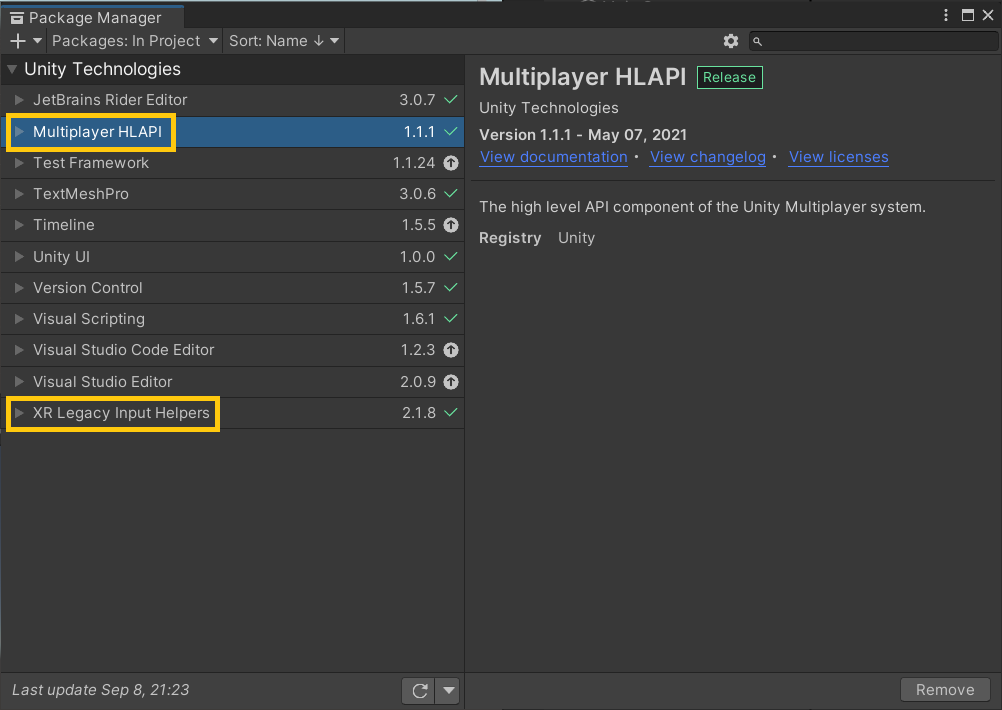Expand the Version Control row arrow
Viewport: 1002px width, 710px height.
coord(19,288)
